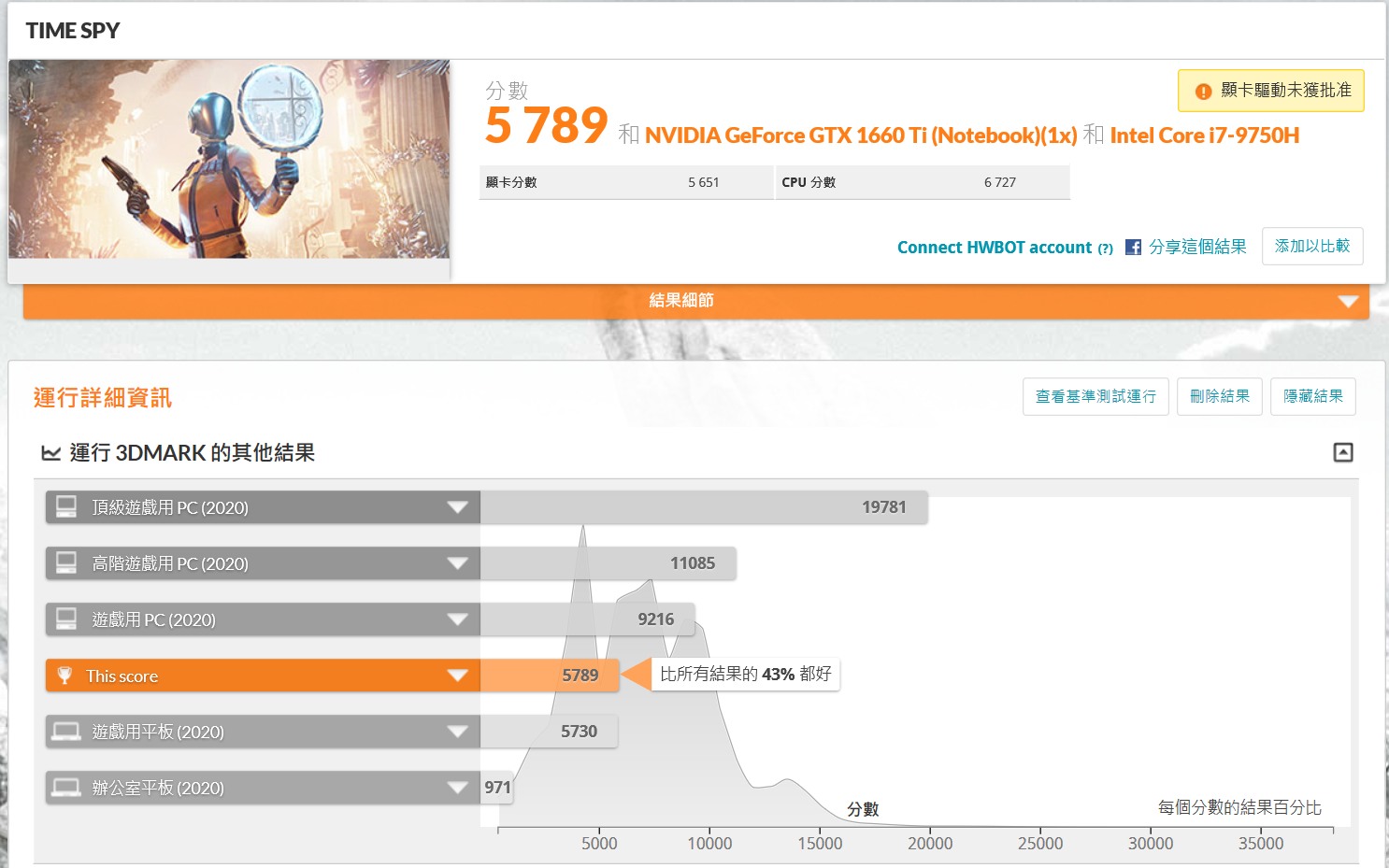Click the 19781 score bar
Image resolution: width=1389 pixels, height=868 pixels.
tap(704, 507)
